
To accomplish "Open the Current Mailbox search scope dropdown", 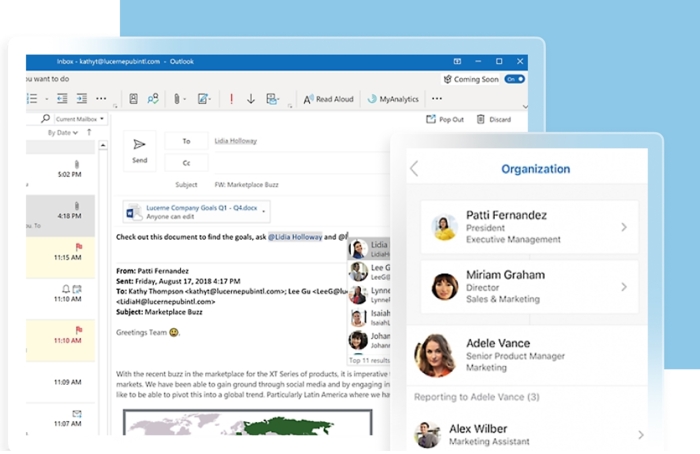I will point(80,119).
